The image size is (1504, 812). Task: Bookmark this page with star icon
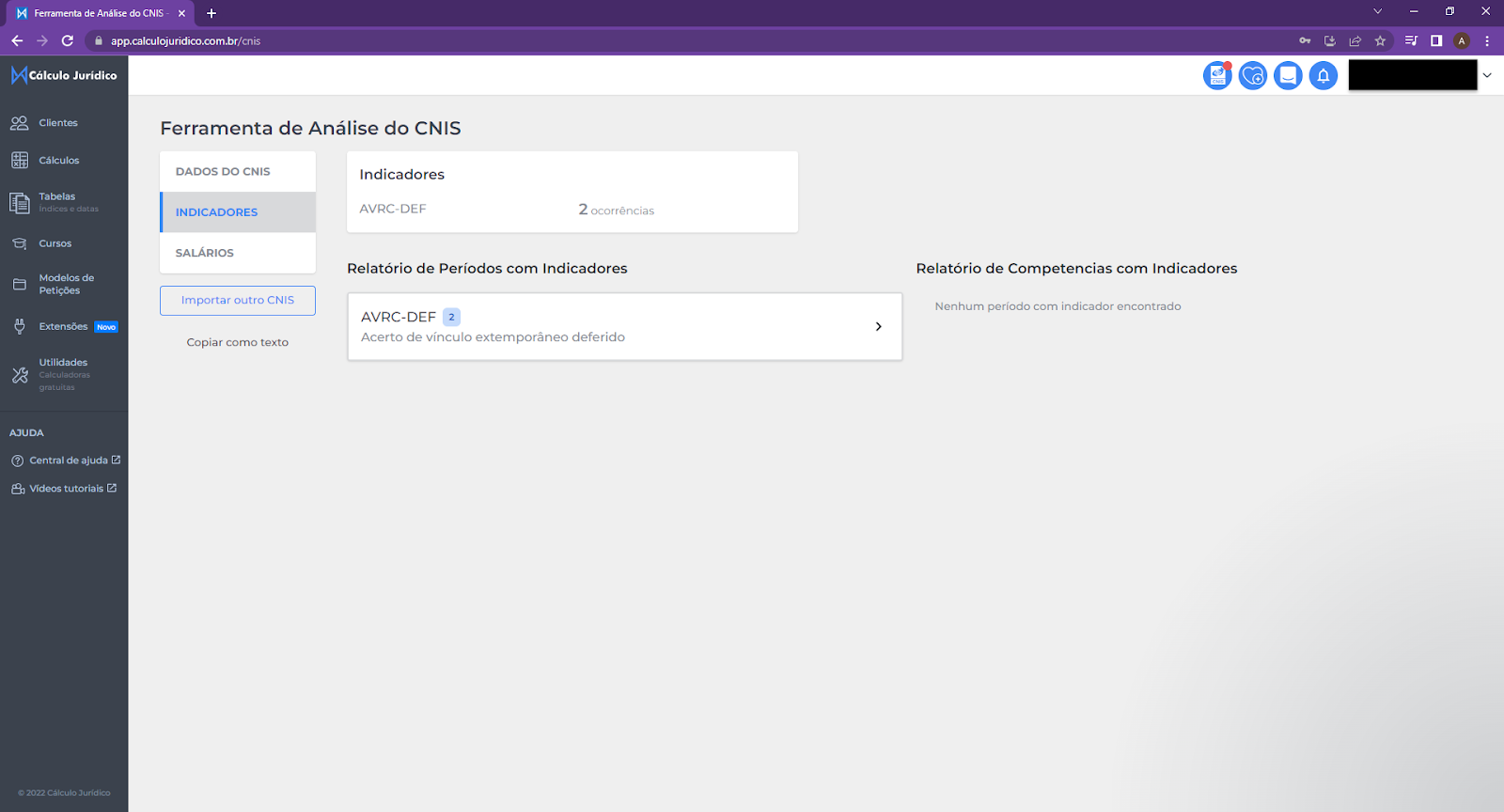pyautogui.click(x=1380, y=40)
